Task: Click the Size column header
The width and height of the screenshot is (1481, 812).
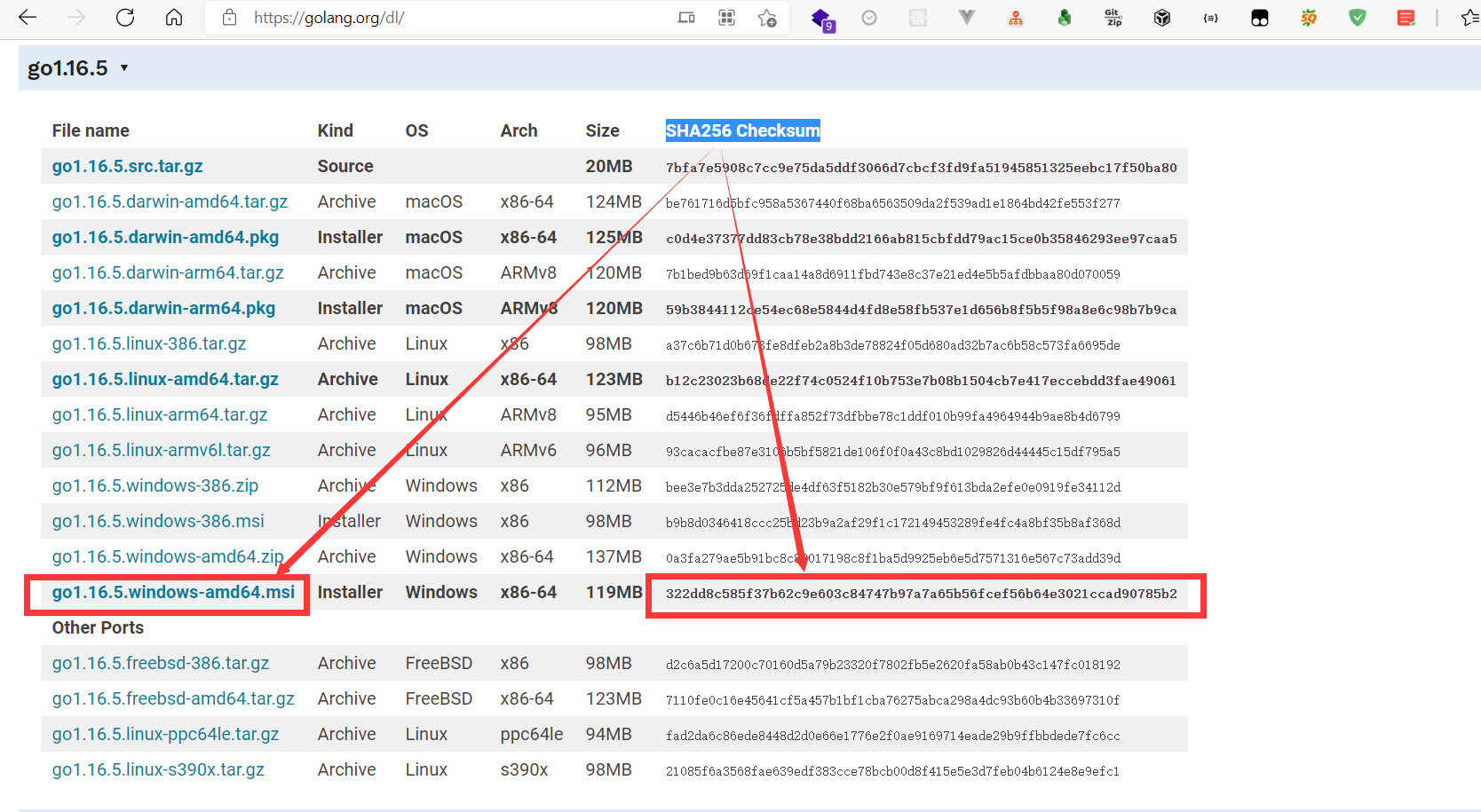Action: [x=602, y=130]
